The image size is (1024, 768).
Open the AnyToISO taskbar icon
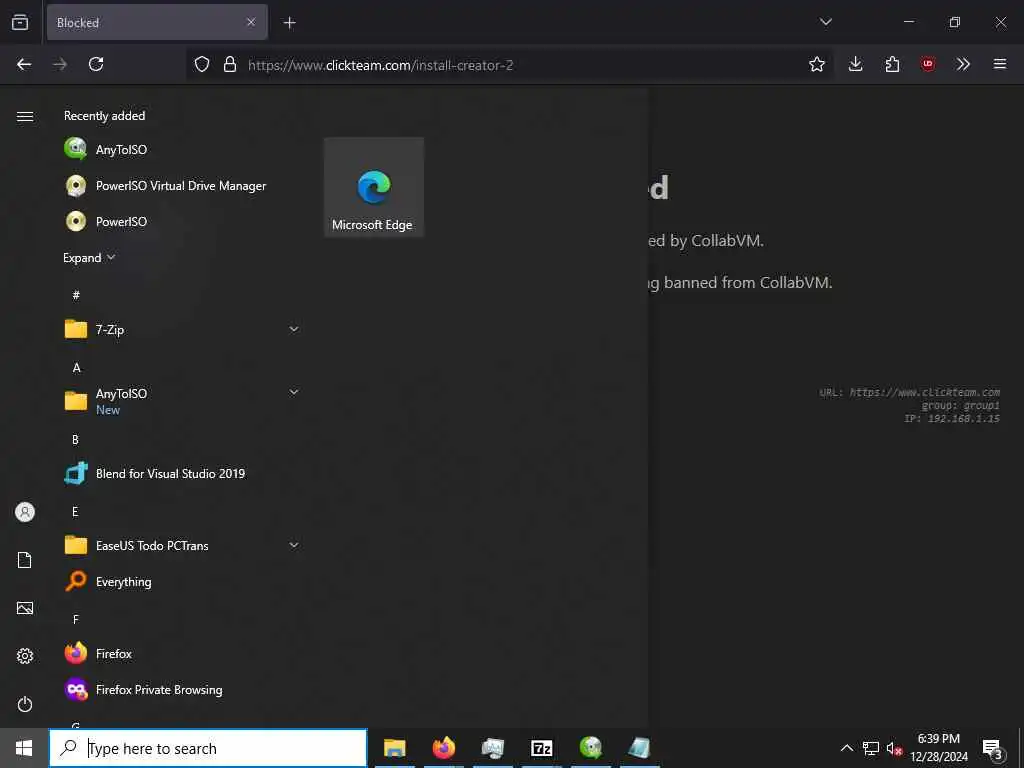click(591, 748)
